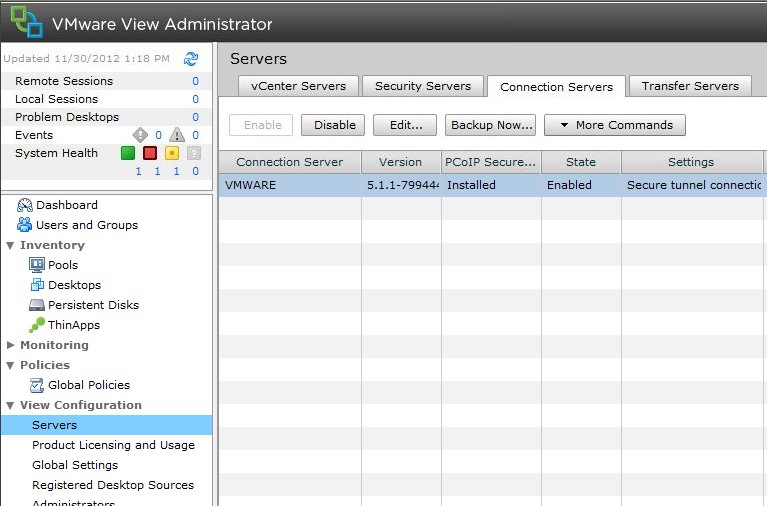Viewport: 767px width, 506px height.
Task: Open Persistent Disks under Inventory
Action: [93, 305]
